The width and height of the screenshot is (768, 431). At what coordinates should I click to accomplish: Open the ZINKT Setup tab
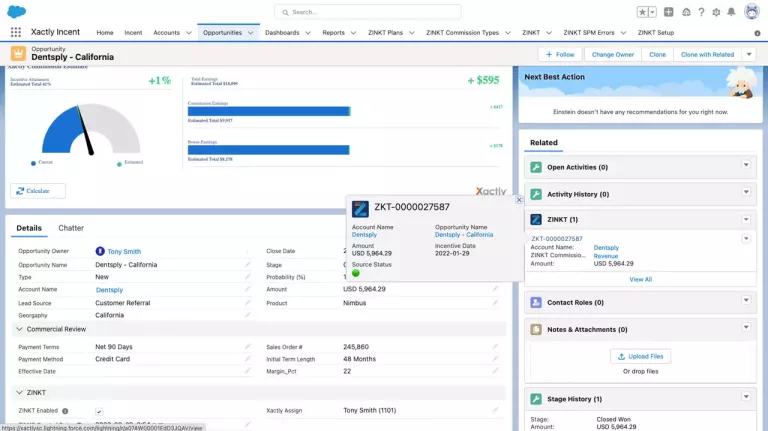tap(656, 33)
